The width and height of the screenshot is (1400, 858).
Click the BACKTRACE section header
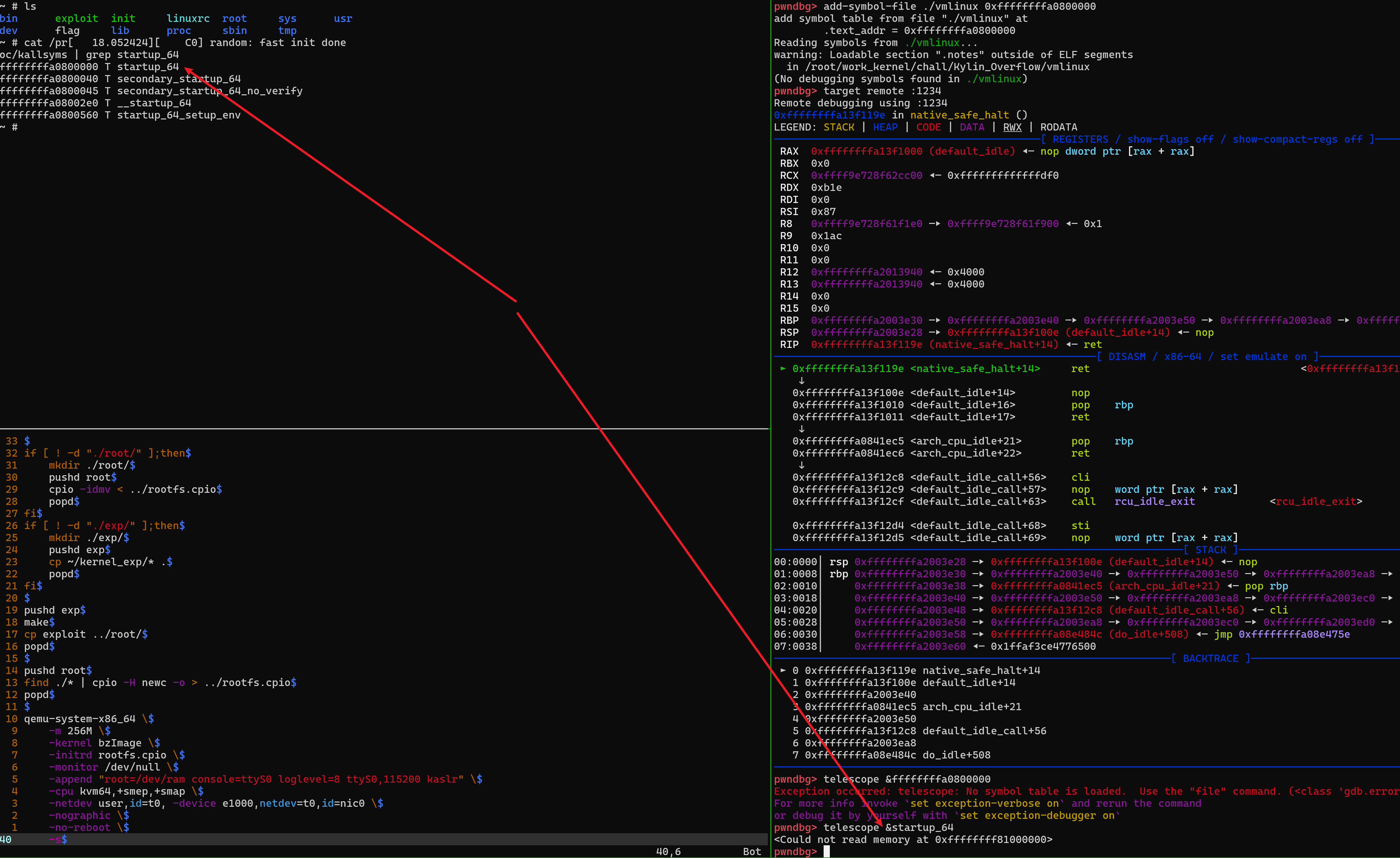click(x=1210, y=658)
